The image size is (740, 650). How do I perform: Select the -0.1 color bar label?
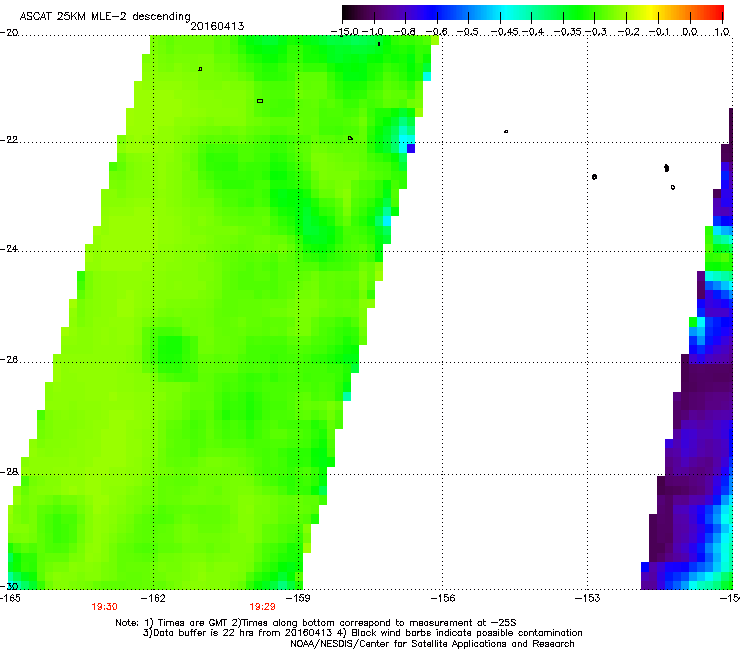(x=659, y=32)
